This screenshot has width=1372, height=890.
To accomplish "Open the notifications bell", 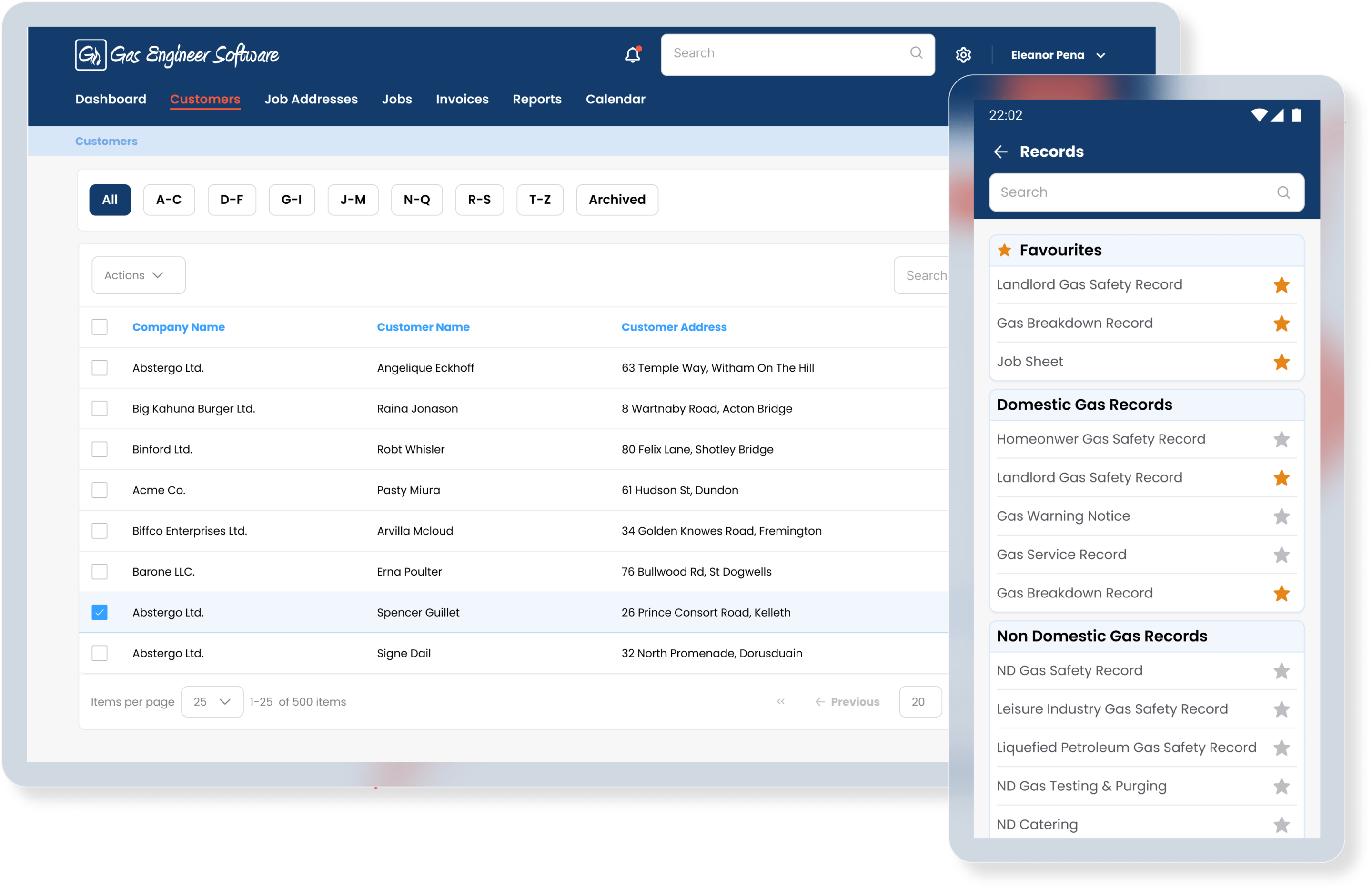I will [x=633, y=54].
